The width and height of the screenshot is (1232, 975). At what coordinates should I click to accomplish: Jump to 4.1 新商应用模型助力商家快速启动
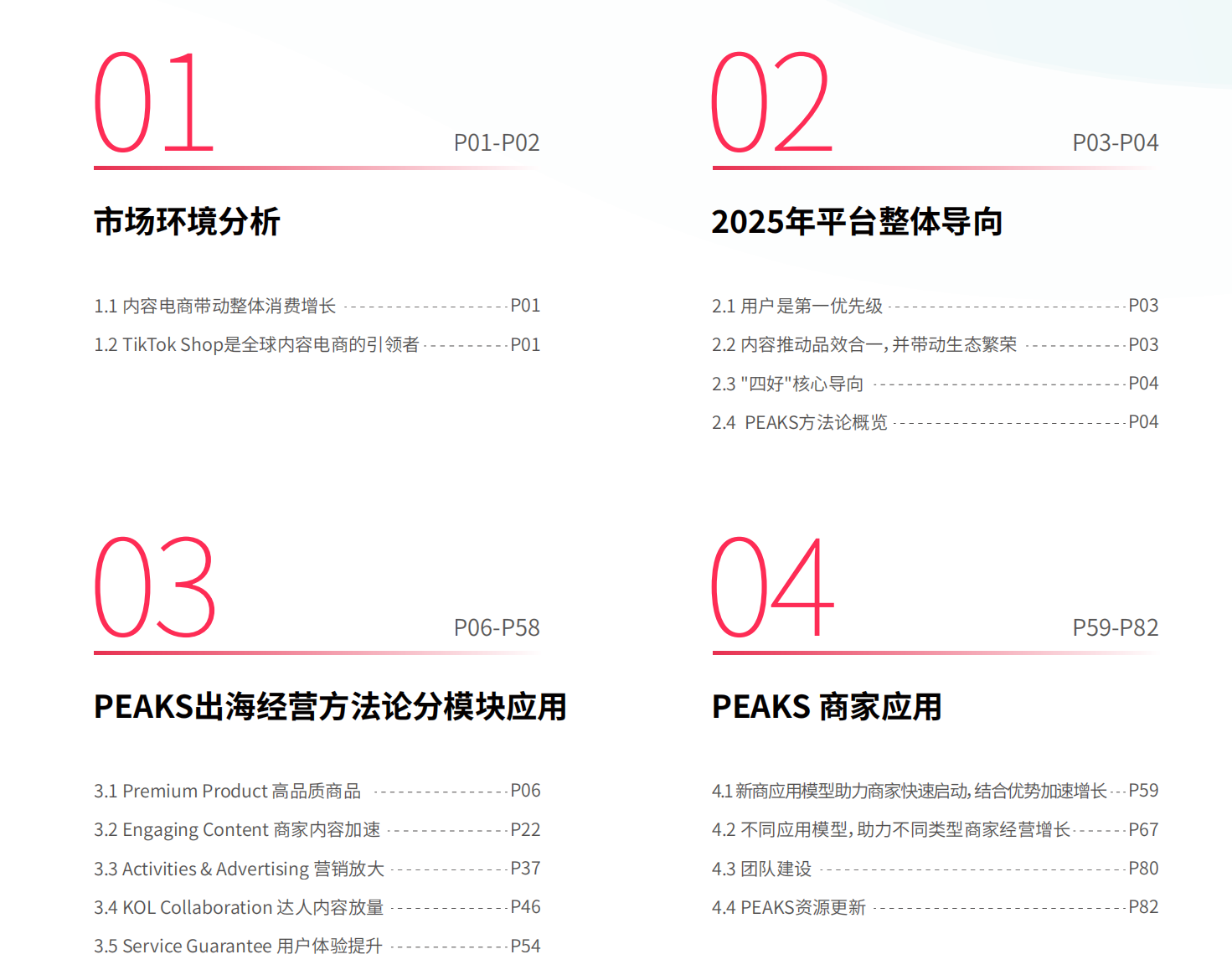coord(910,792)
